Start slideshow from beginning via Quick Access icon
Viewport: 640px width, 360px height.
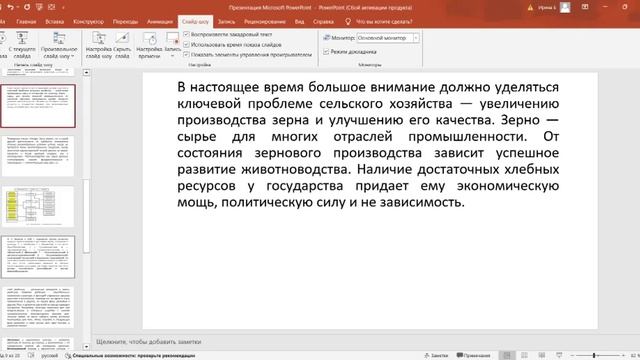coord(39,7)
